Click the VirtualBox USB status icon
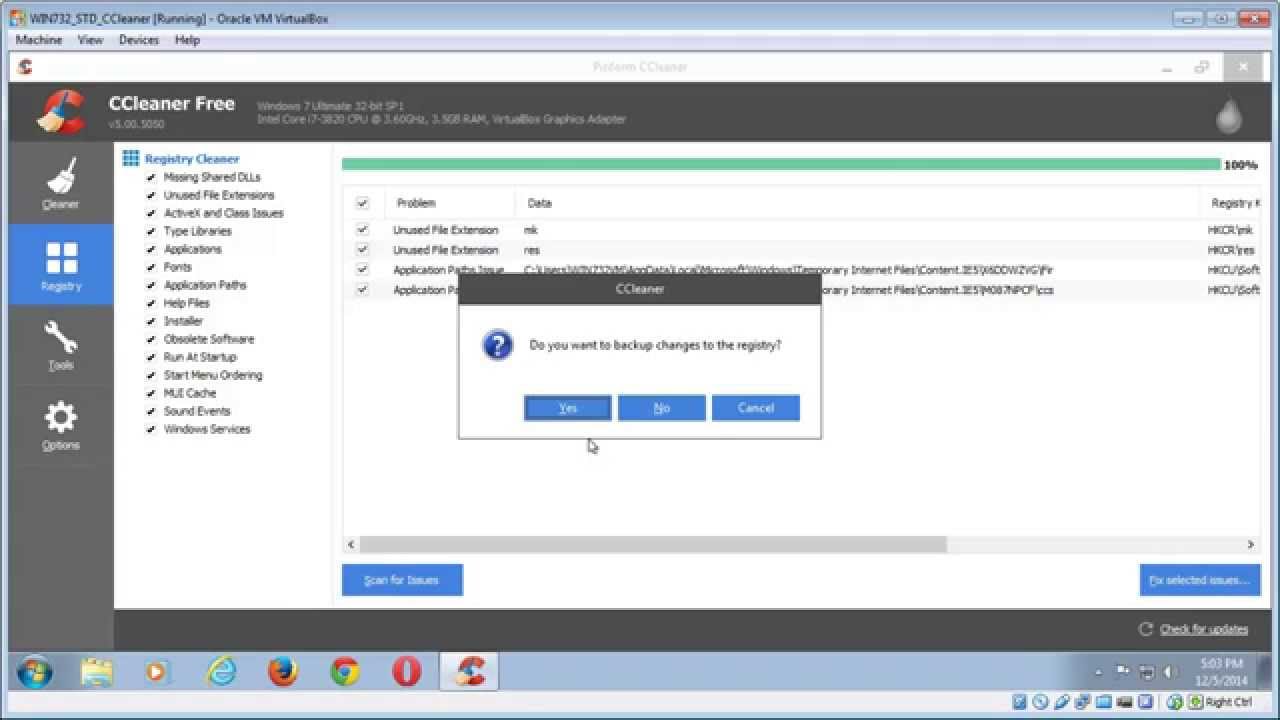 pyautogui.click(x=1062, y=702)
